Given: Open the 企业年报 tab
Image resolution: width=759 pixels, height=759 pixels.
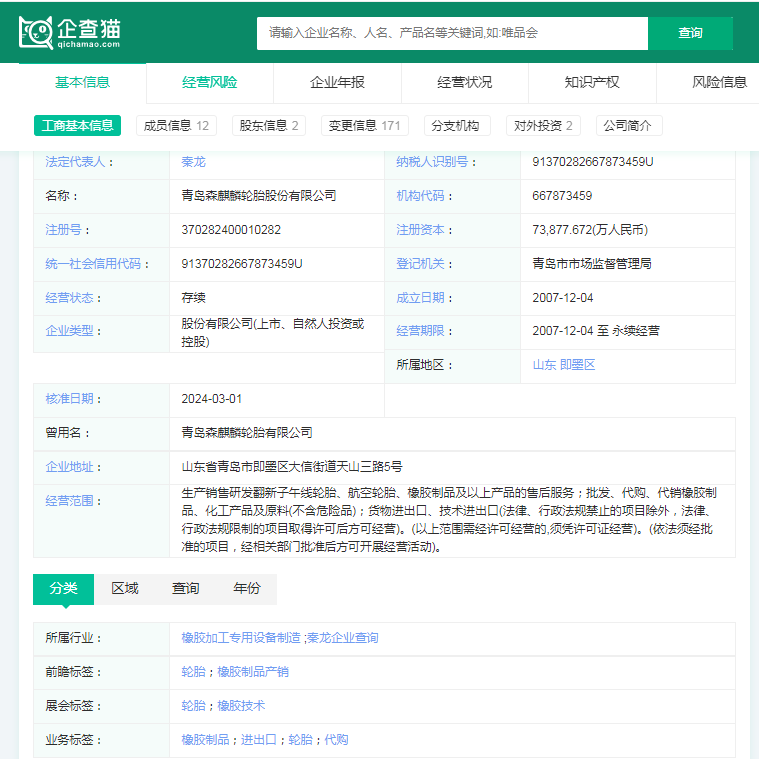Looking at the screenshot, I should pyautogui.click(x=337, y=82).
